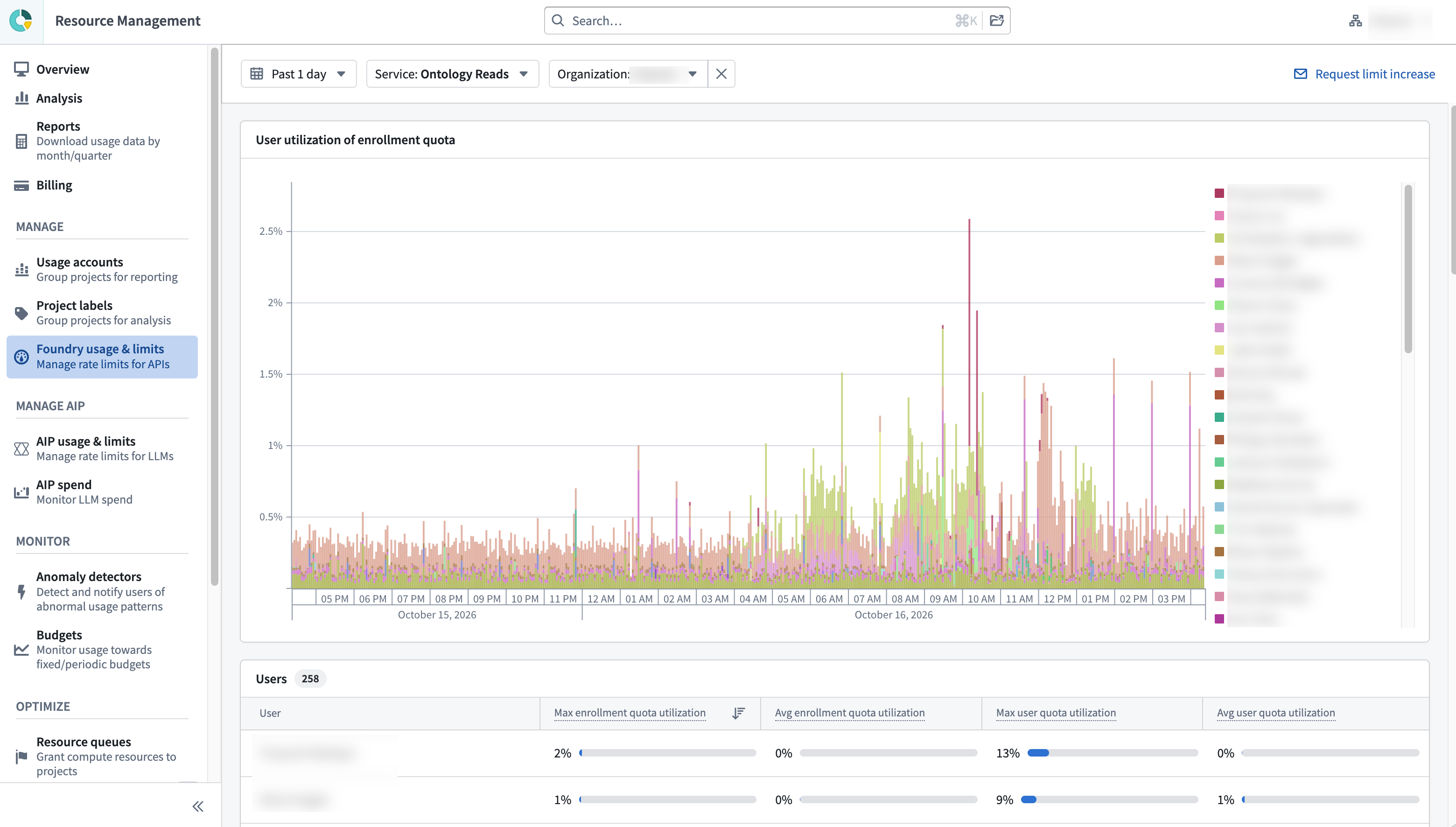Click the chart legend scrollbar
The width and height of the screenshot is (1456, 827).
[x=1408, y=269]
